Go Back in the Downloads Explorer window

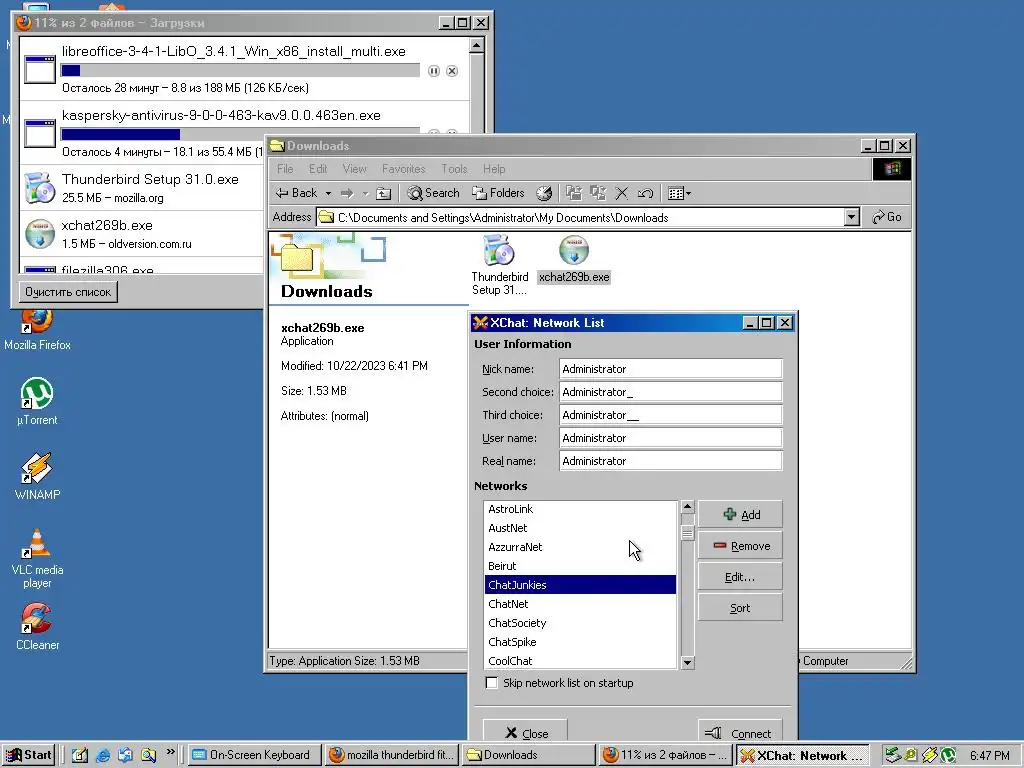[297, 193]
